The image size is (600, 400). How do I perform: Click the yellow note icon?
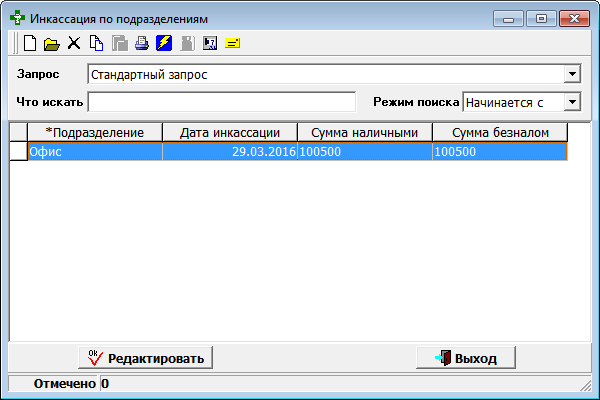coord(232,43)
